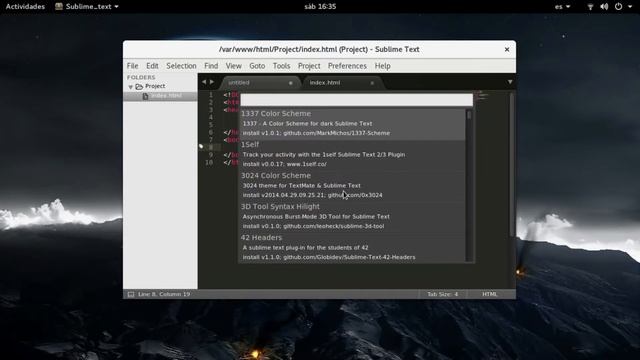Click the network status icon
Image resolution: width=640 pixels, height=360 pixels.
click(x=590, y=7)
